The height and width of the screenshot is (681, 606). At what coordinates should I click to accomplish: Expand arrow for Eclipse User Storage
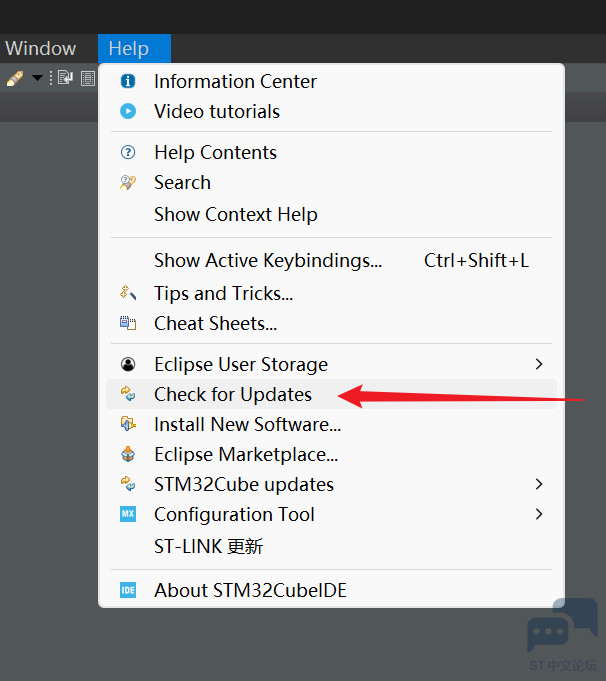pyautogui.click(x=539, y=364)
